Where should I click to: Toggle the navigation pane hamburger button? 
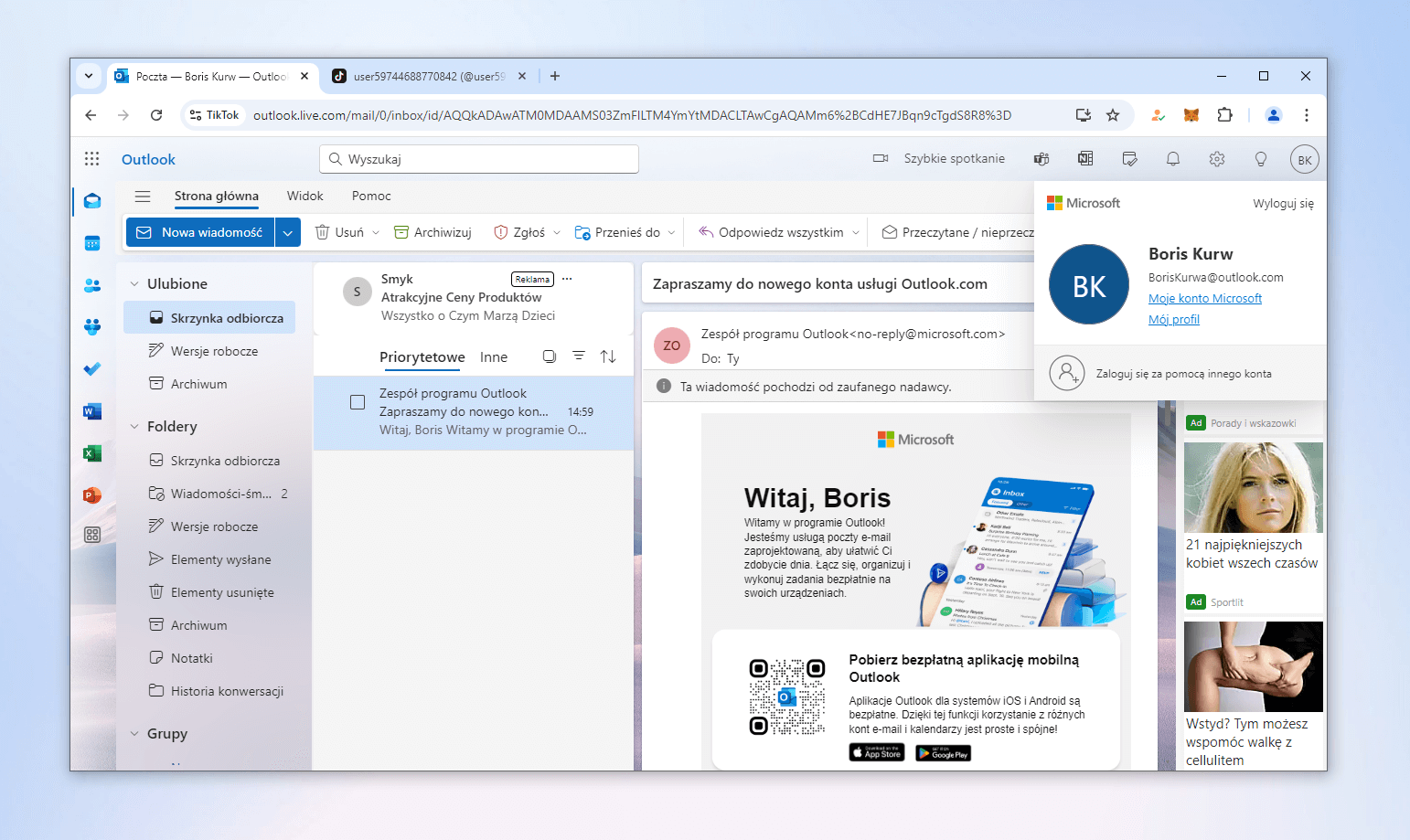pos(143,197)
